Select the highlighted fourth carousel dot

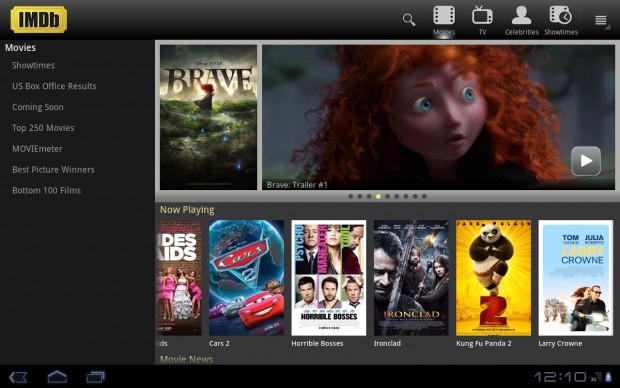click(x=378, y=197)
